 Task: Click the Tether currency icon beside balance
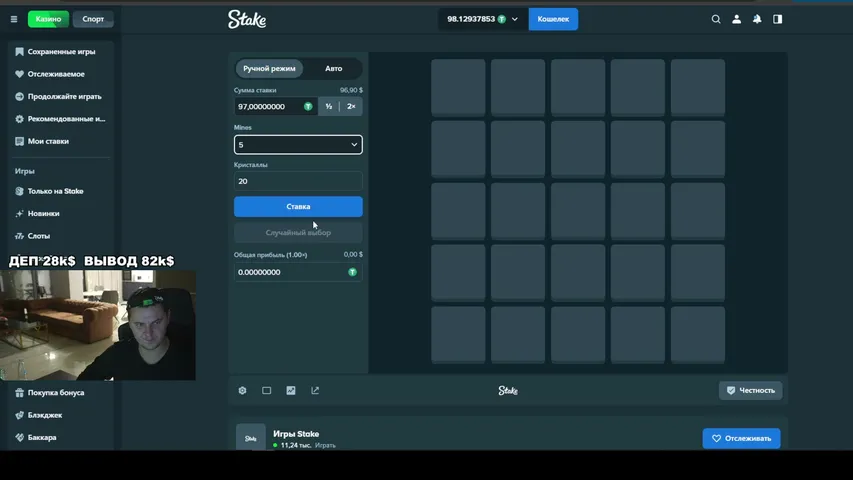pos(502,19)
